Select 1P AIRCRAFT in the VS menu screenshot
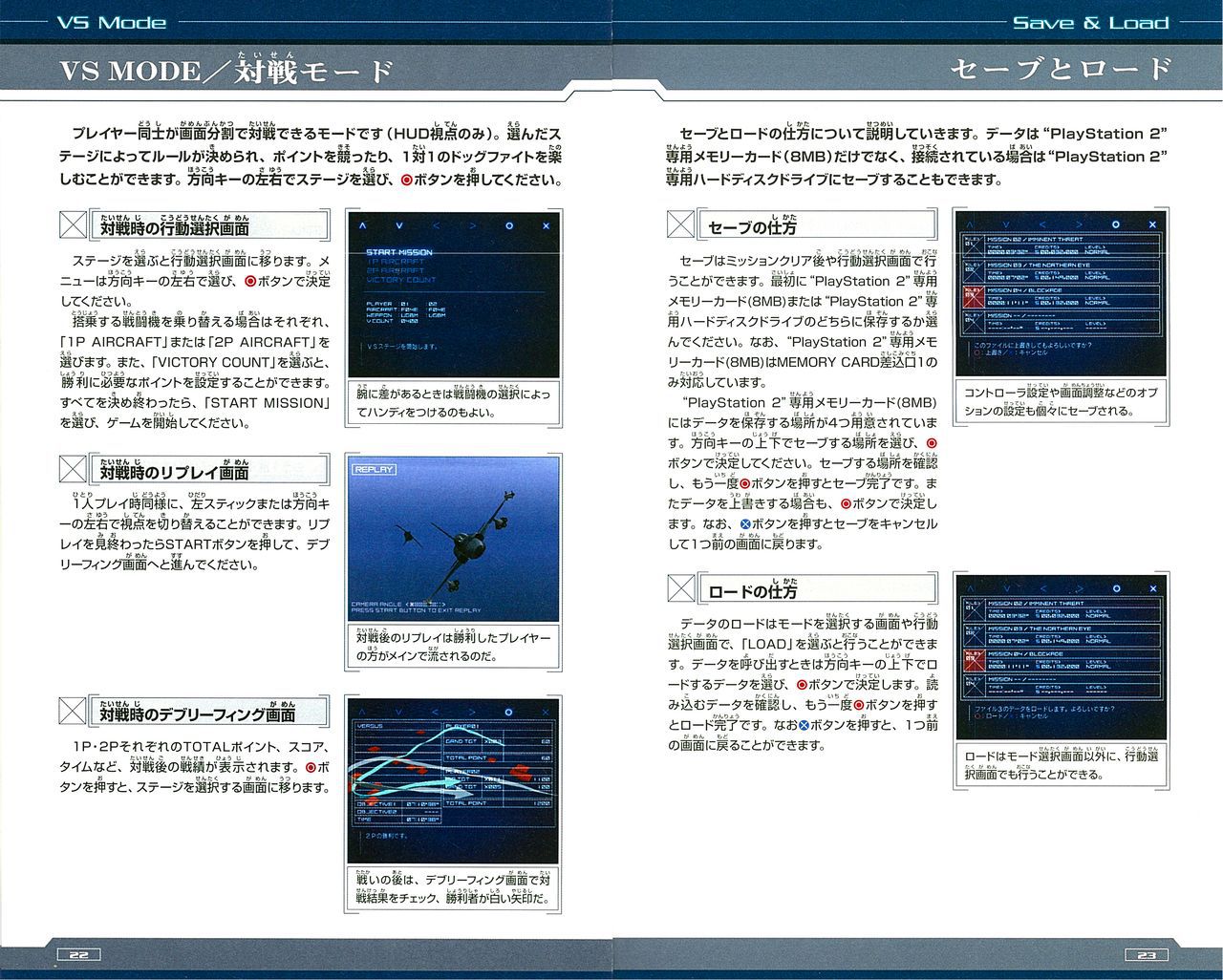The width and height of the screenshot is (1223, 980). pyautogui.click(x=395, y=261)
